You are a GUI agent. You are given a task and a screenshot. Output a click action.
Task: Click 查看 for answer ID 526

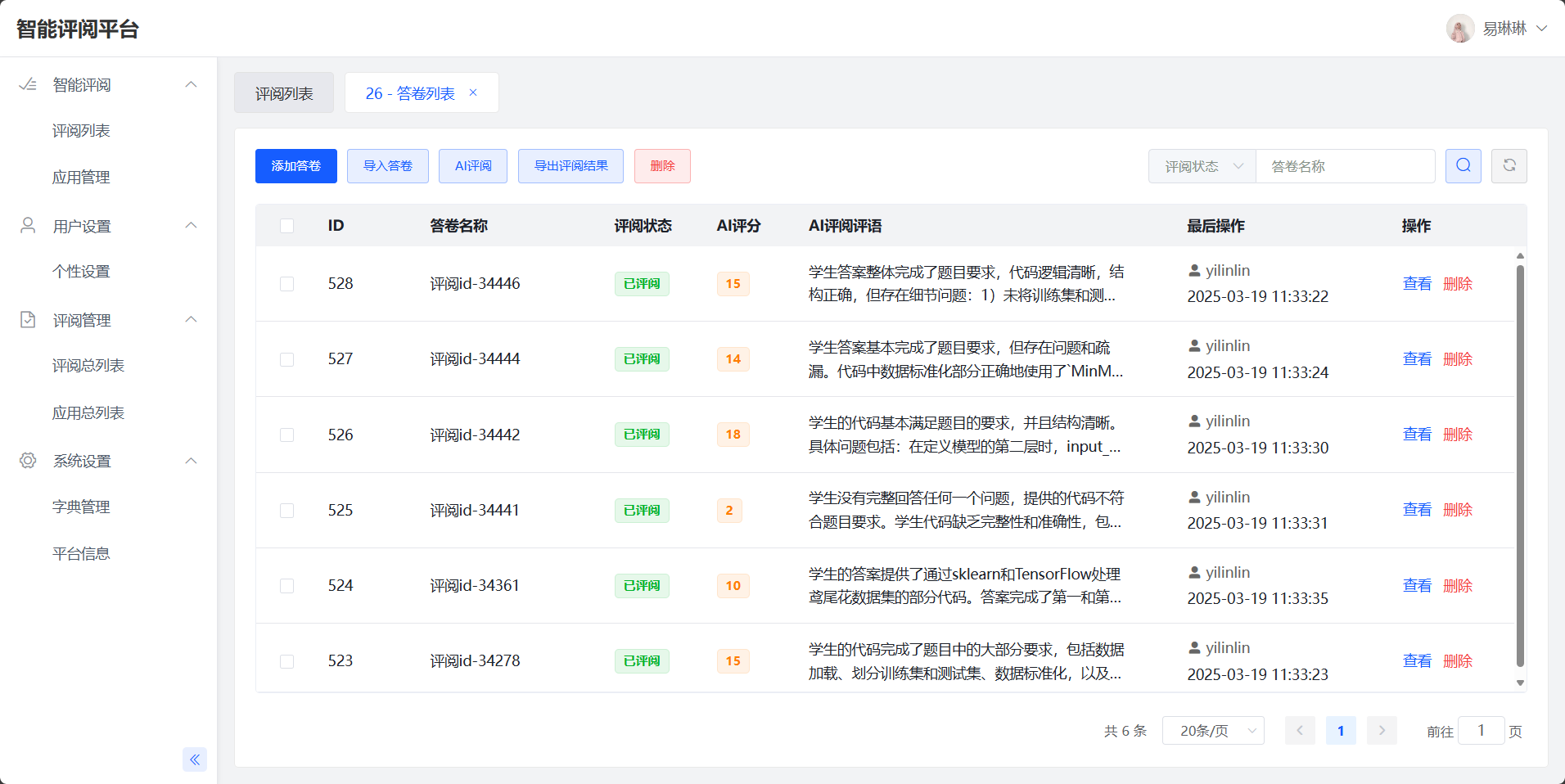[1417, 435]
